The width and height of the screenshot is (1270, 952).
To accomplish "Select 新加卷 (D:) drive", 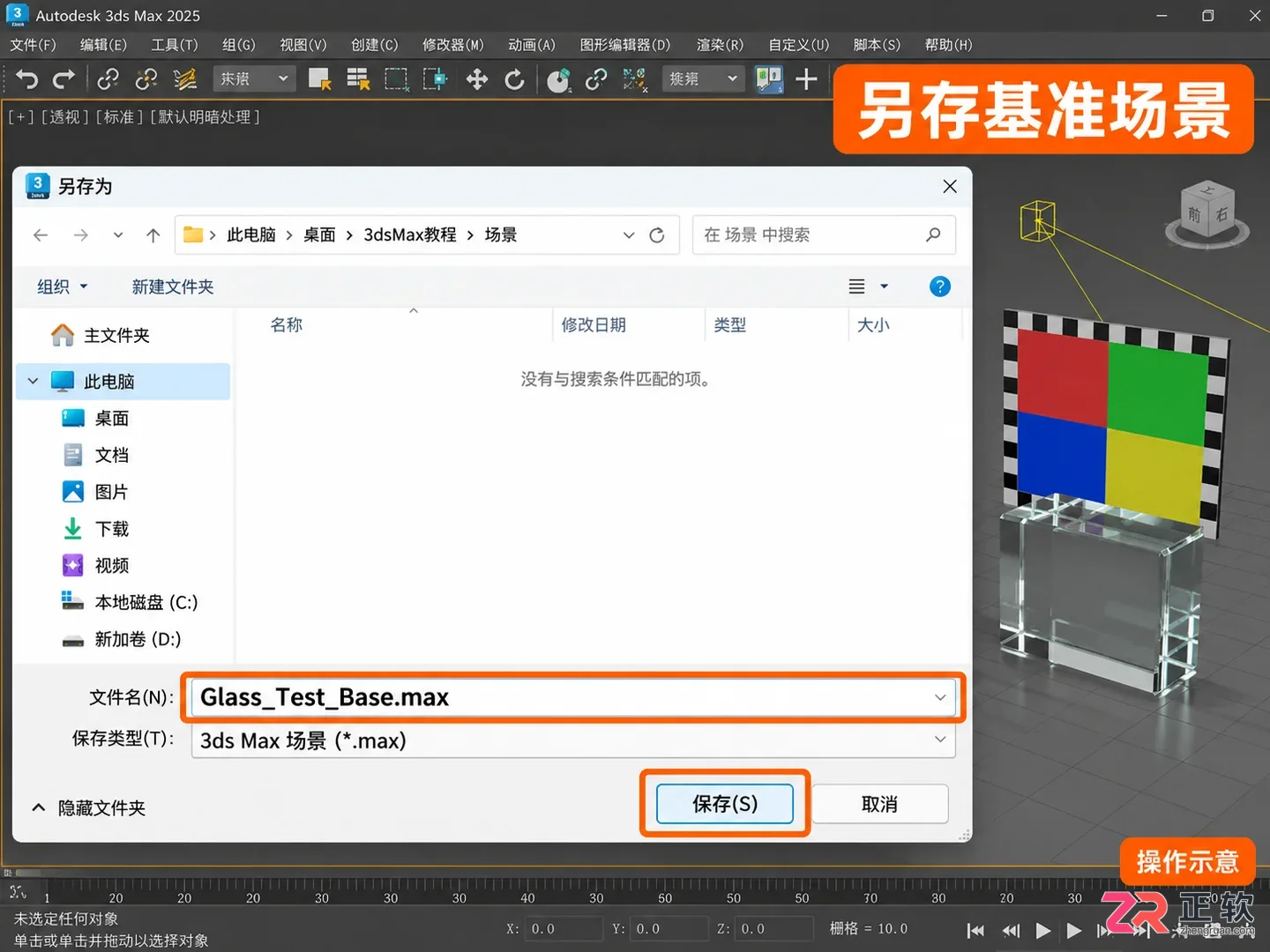I will 123,640.
